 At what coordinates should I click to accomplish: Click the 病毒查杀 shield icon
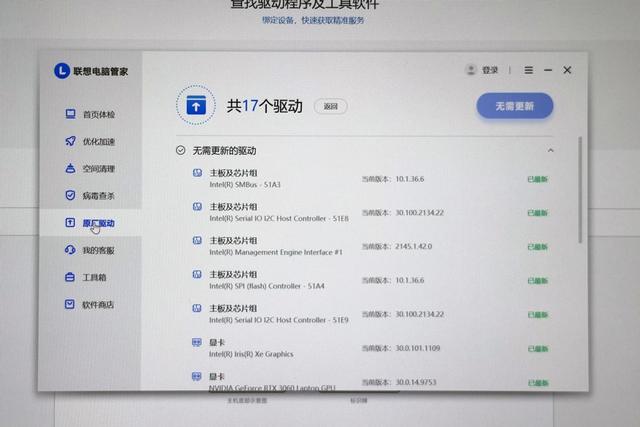point(70,195)
